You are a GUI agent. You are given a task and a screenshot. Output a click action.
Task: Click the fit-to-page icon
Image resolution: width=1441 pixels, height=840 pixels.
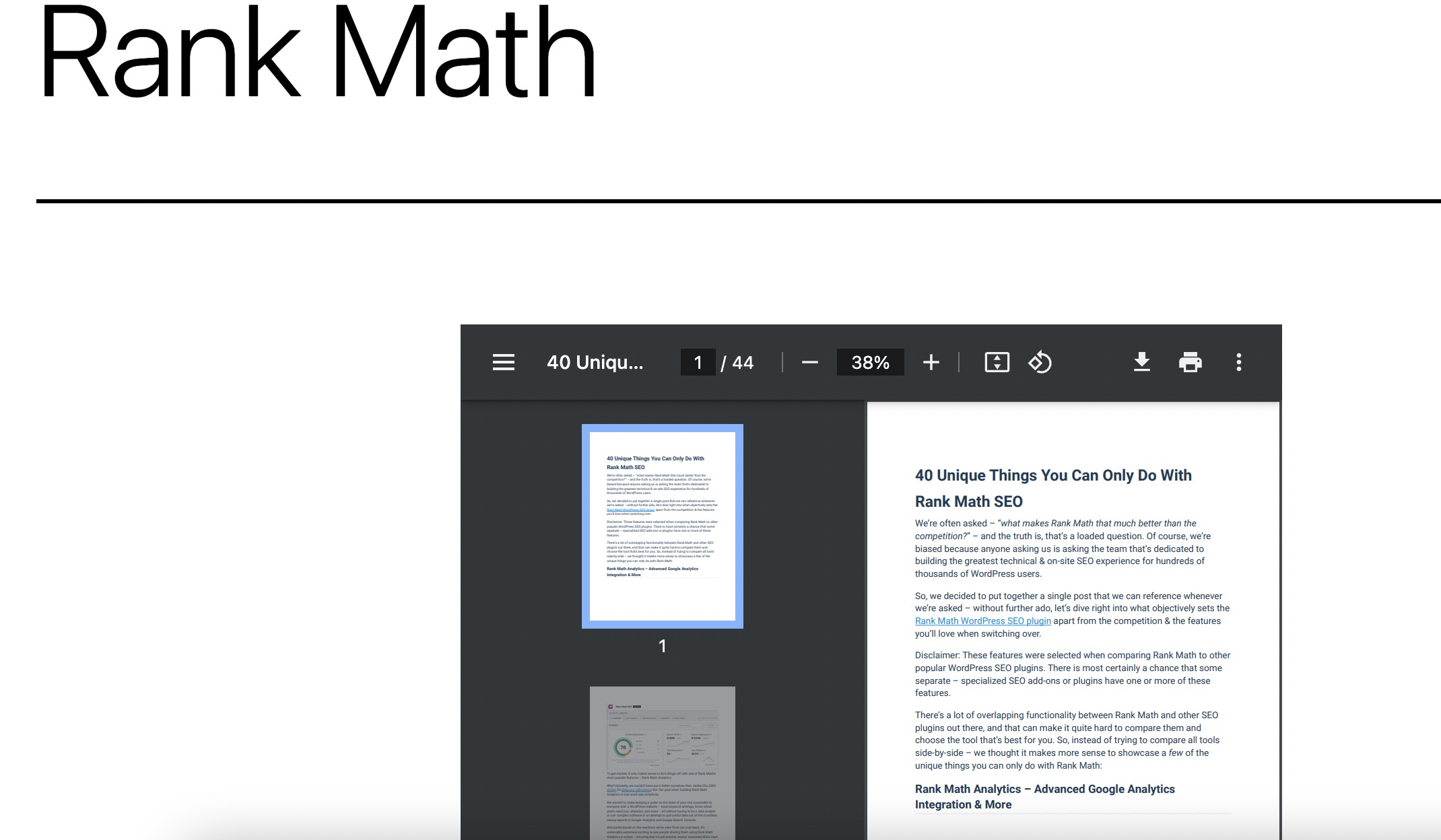coord(996,362)
